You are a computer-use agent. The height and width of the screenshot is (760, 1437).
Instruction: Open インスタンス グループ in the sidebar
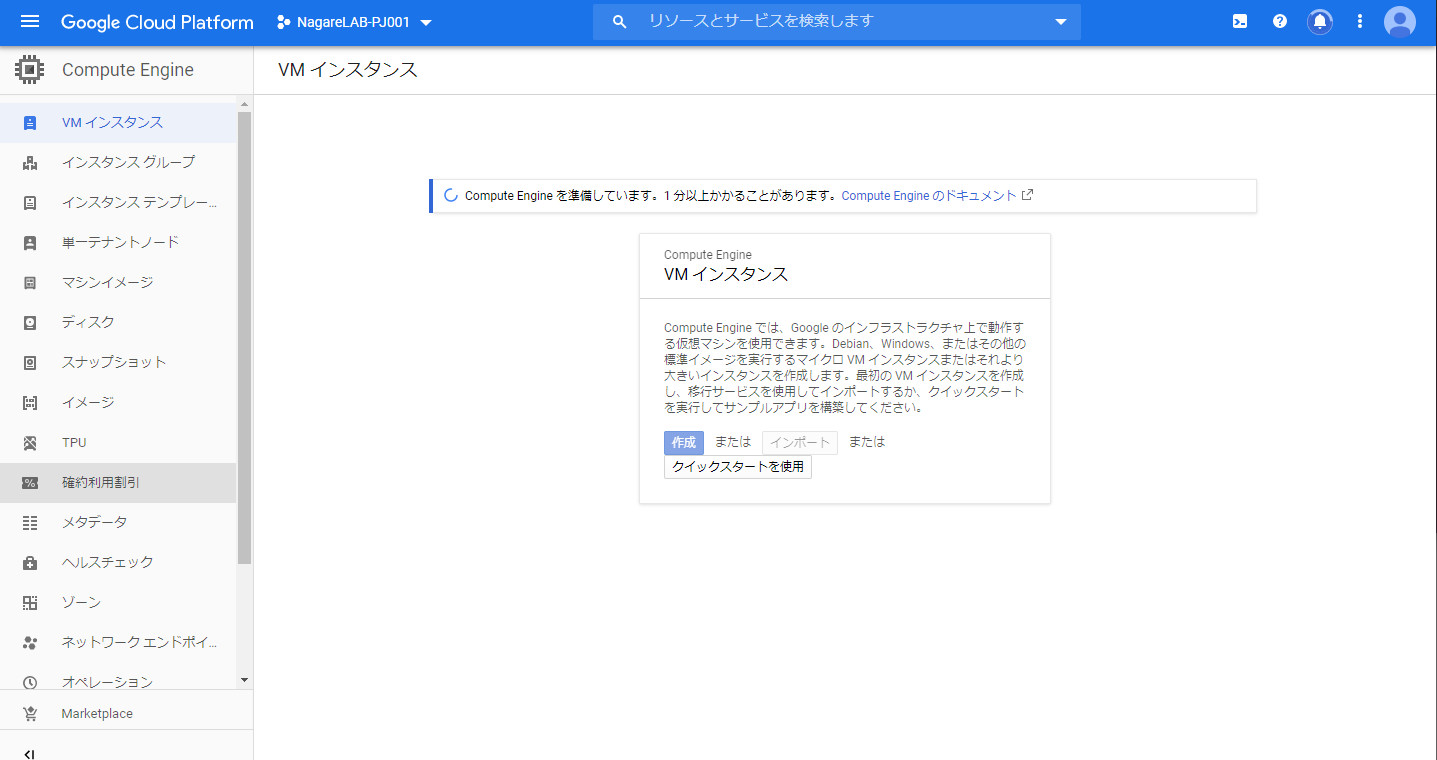click(118, 163)
